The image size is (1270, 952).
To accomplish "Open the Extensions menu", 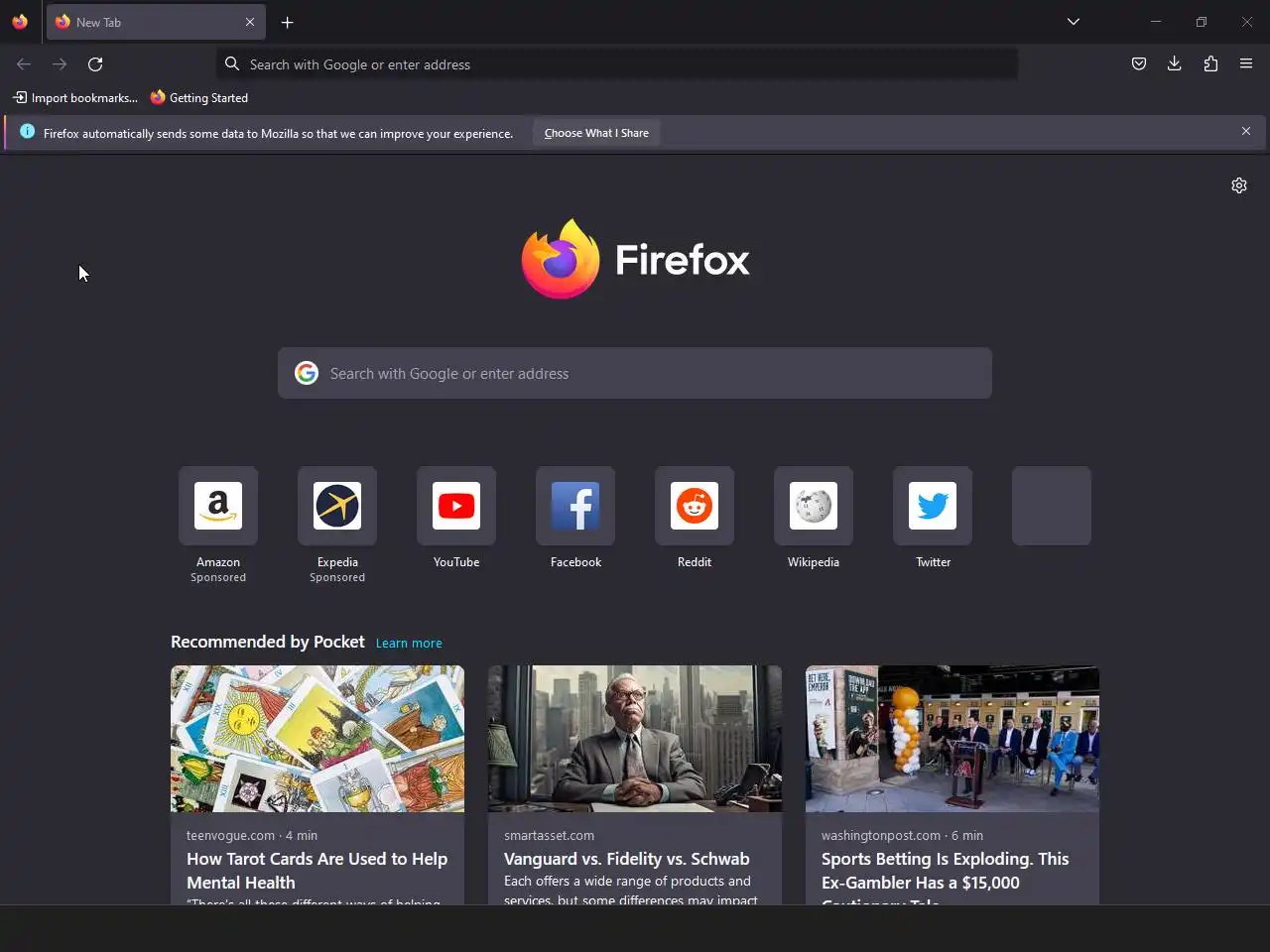I will (1210, 64).
